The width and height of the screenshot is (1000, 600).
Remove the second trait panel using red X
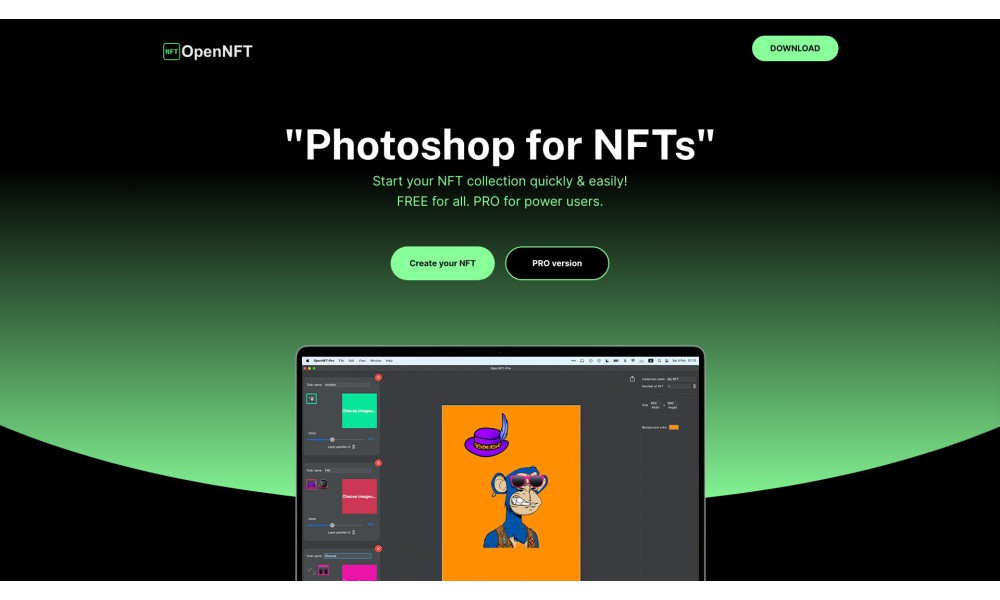click(378, 463)
